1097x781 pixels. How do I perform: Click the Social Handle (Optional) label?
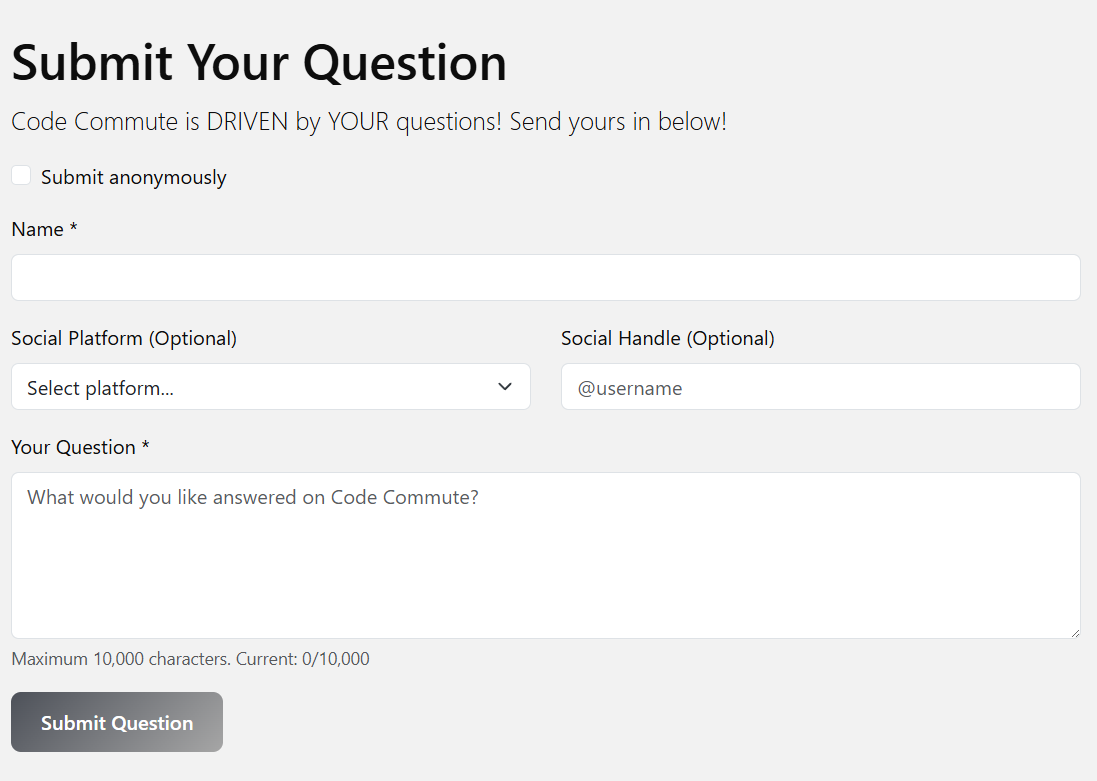668,338
